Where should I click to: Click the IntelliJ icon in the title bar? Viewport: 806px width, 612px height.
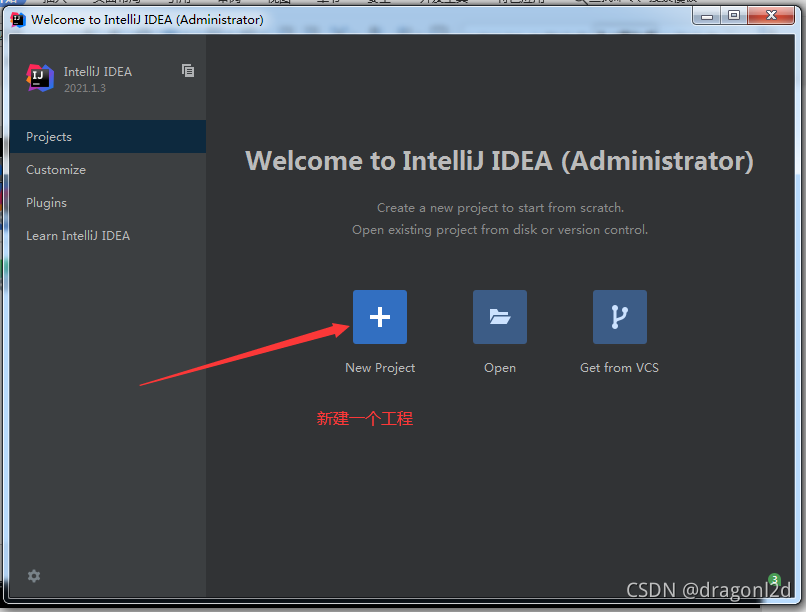pyautogui.click(x=18, y=20)
